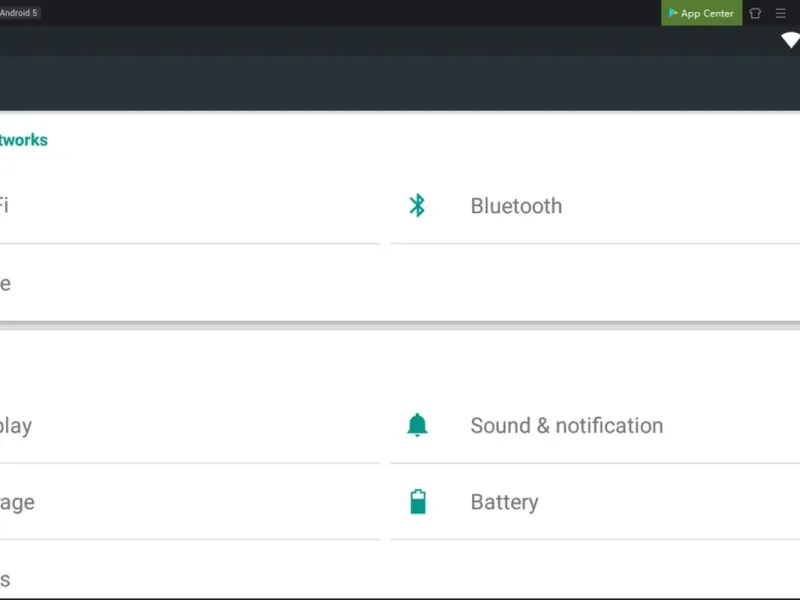Viewport: 800px width, 600px height.
Task: Open the hamburger menu in title bar
Action: 781,13
